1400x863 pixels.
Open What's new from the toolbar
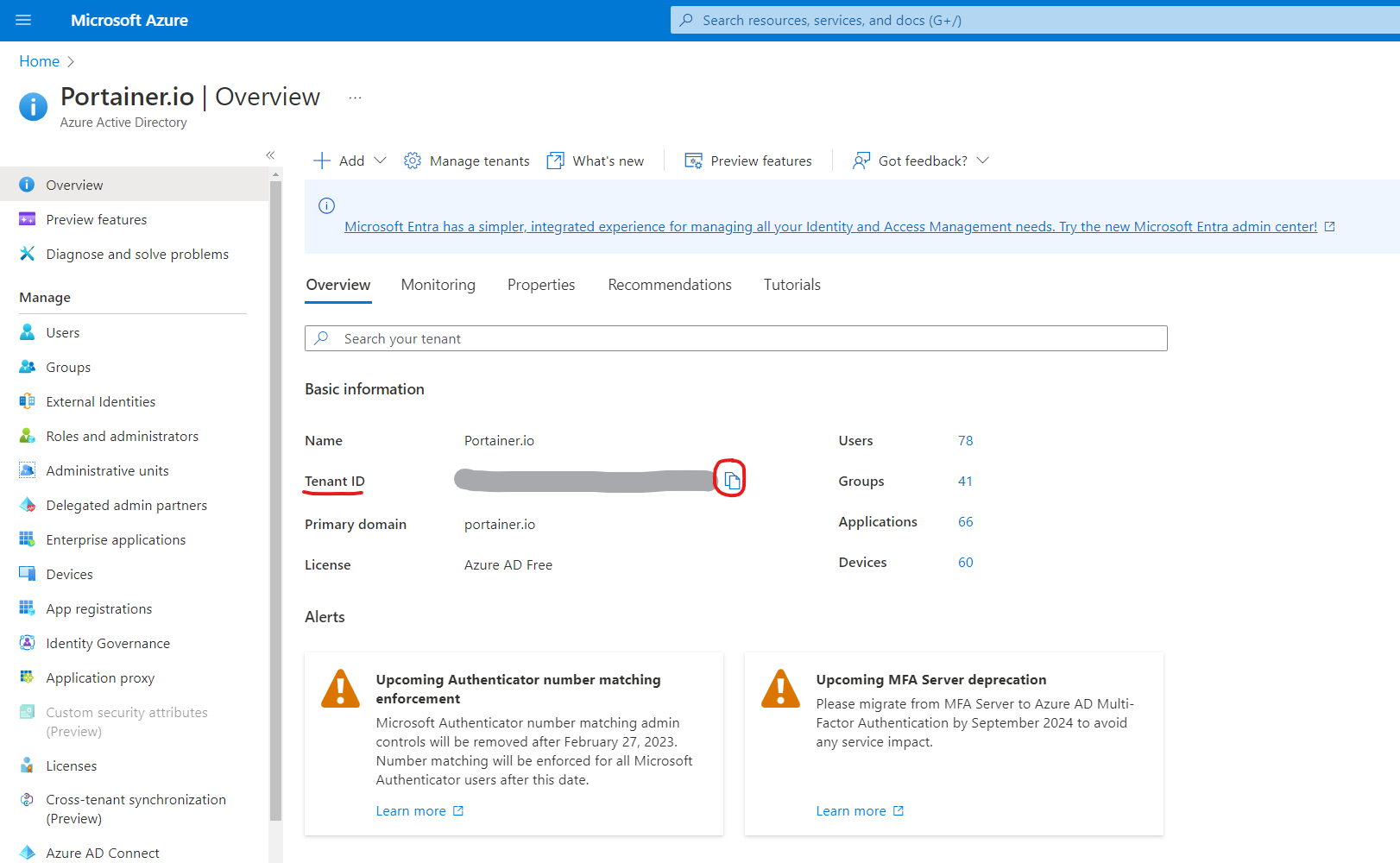pyautogui.click(x=596, y=161)
